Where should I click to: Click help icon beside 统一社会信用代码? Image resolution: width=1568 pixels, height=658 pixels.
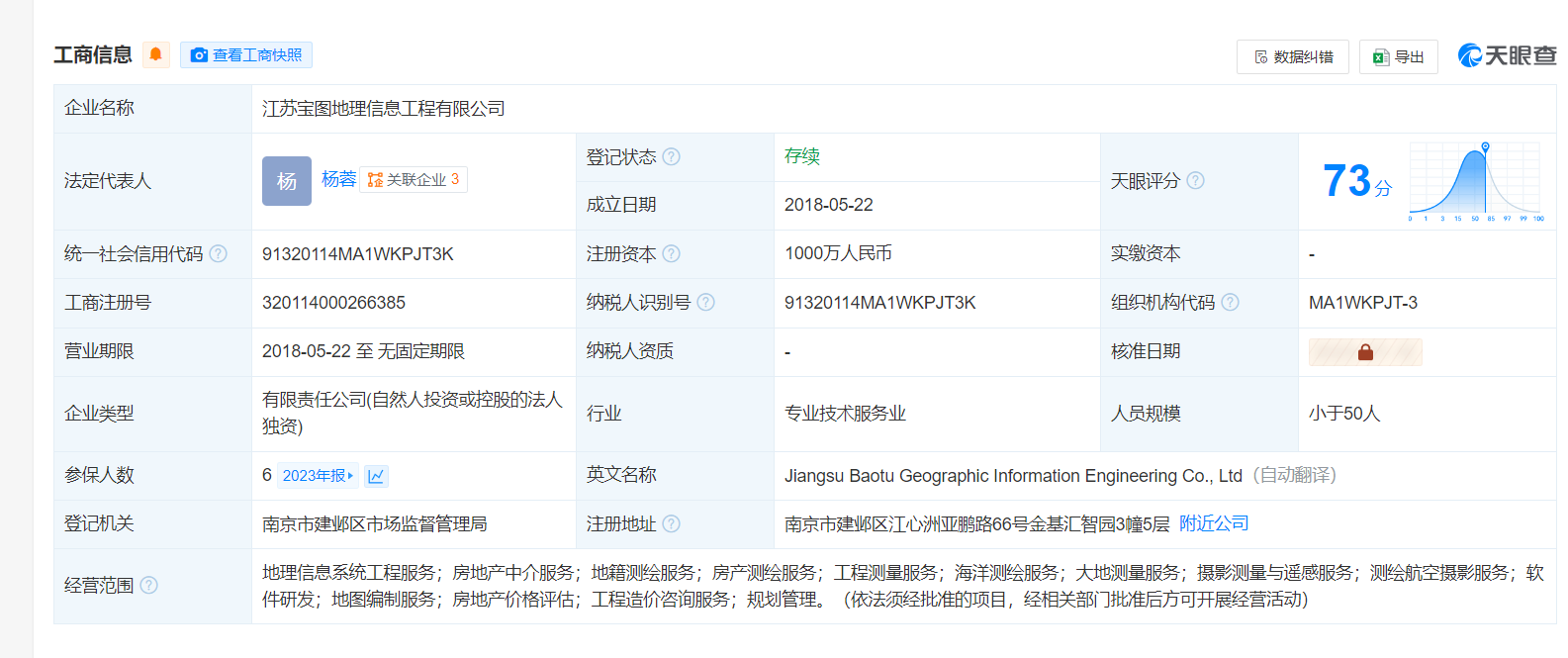[x=218, y=253]
